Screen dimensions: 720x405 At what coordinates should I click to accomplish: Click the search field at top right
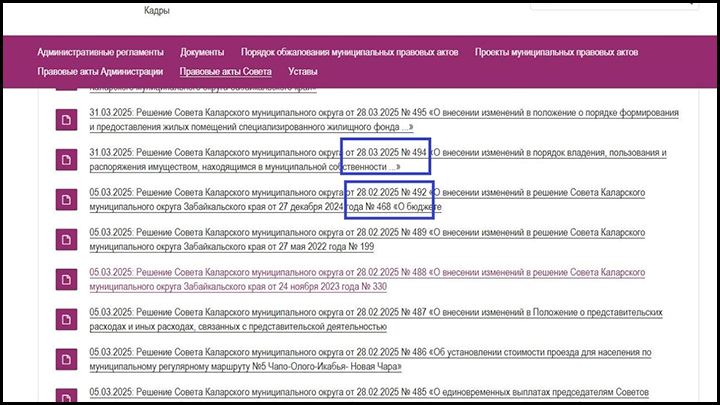coord(614,6)
